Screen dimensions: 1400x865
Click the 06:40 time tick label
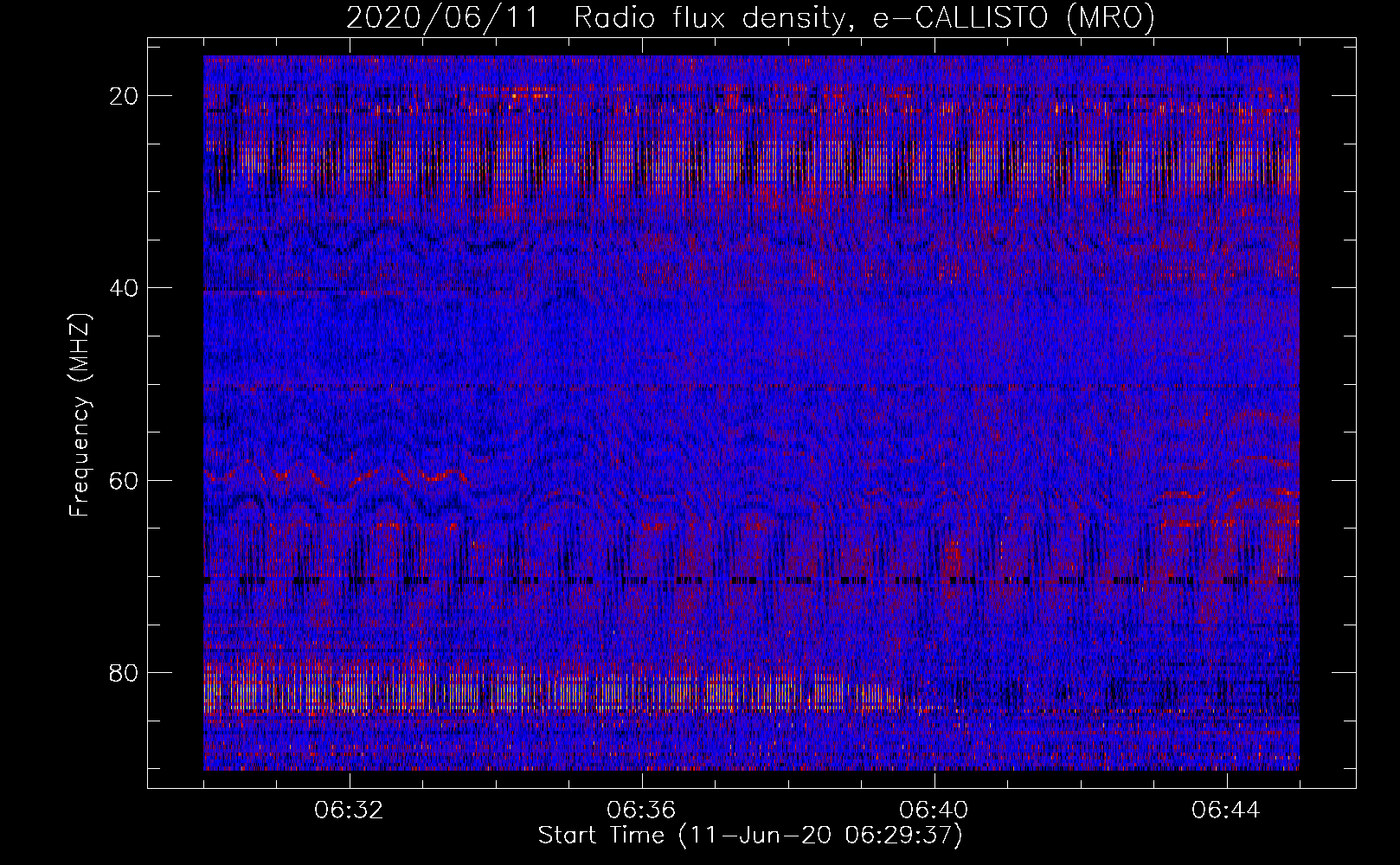pos(934,811)
